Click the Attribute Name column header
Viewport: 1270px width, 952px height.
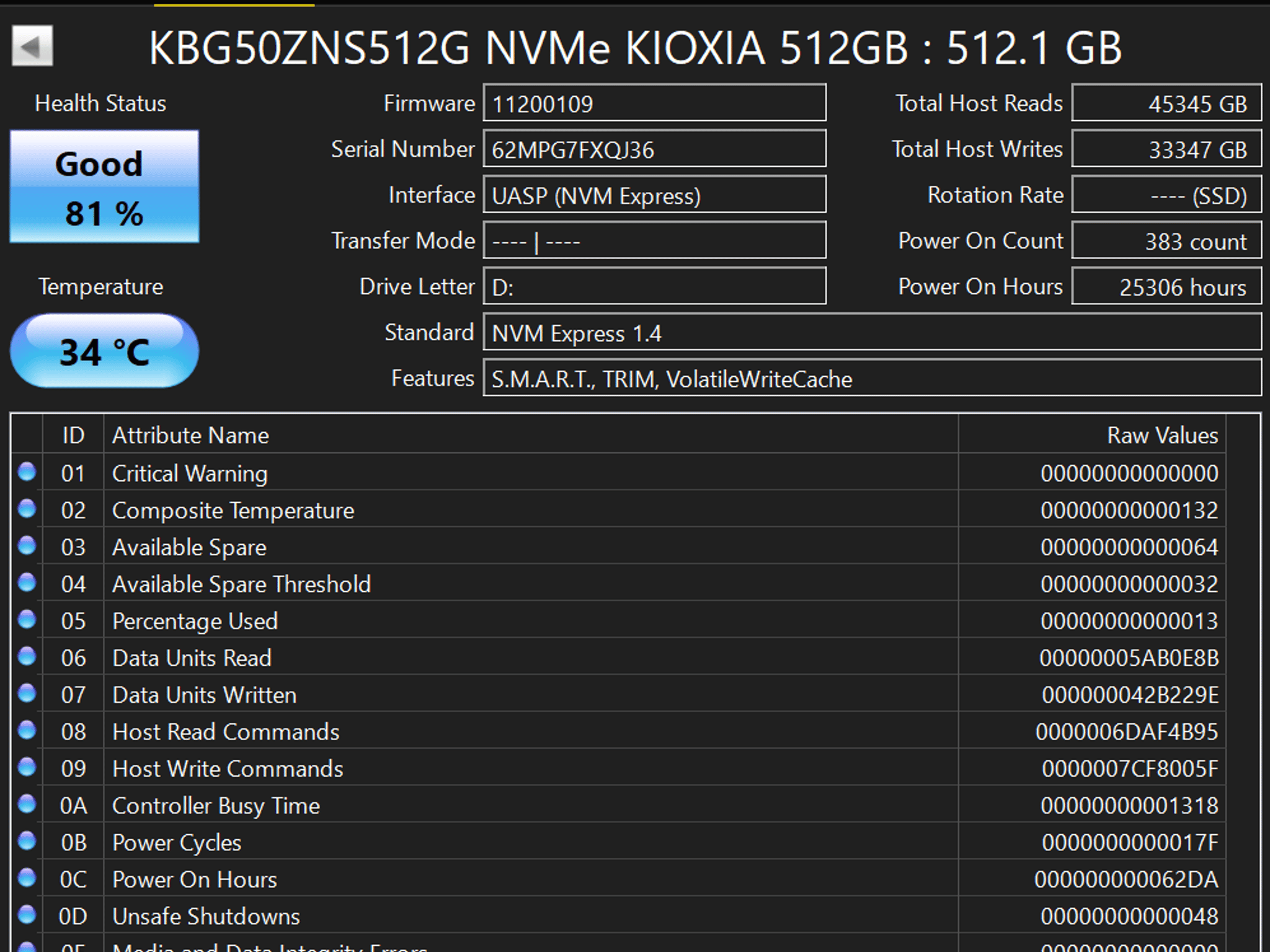coord(531,435)
